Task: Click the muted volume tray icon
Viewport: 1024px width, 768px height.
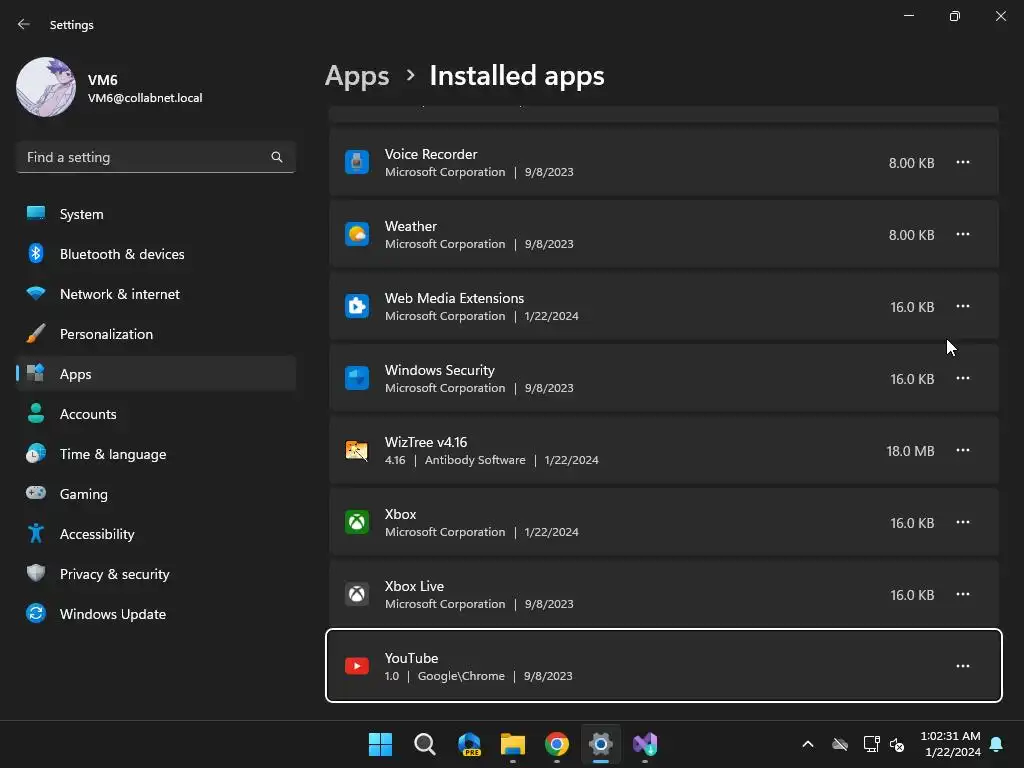Action: tap(897, 744)
